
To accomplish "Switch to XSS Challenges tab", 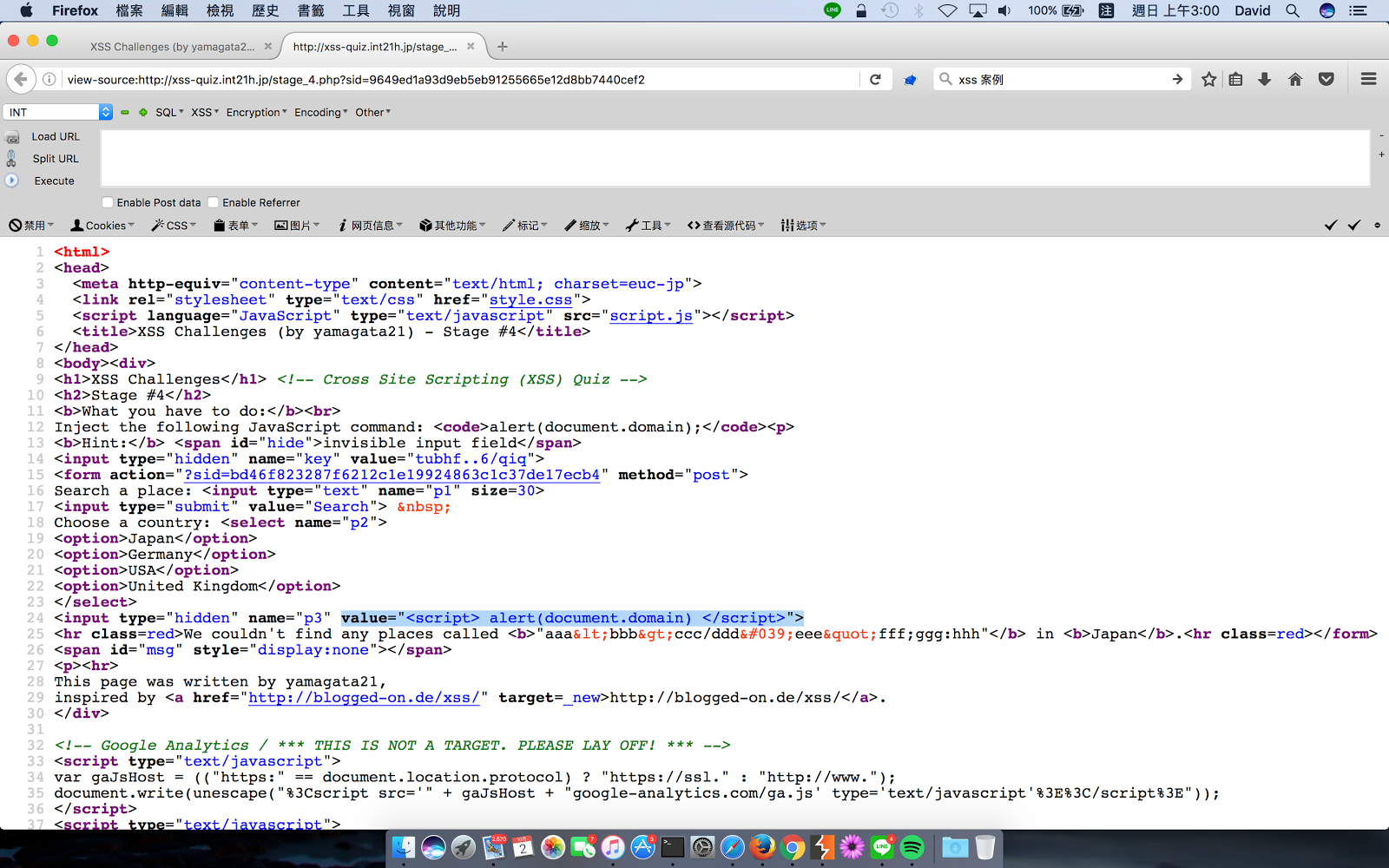I will pos(172,47).
